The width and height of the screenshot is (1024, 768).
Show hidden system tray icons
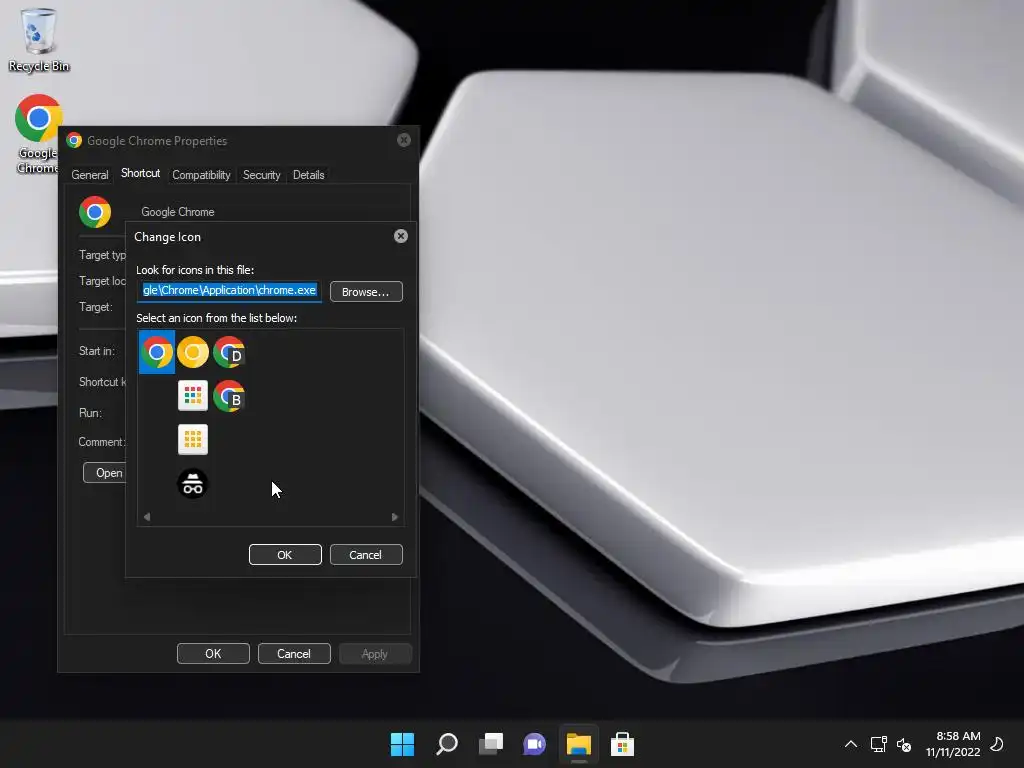point(851,744)
